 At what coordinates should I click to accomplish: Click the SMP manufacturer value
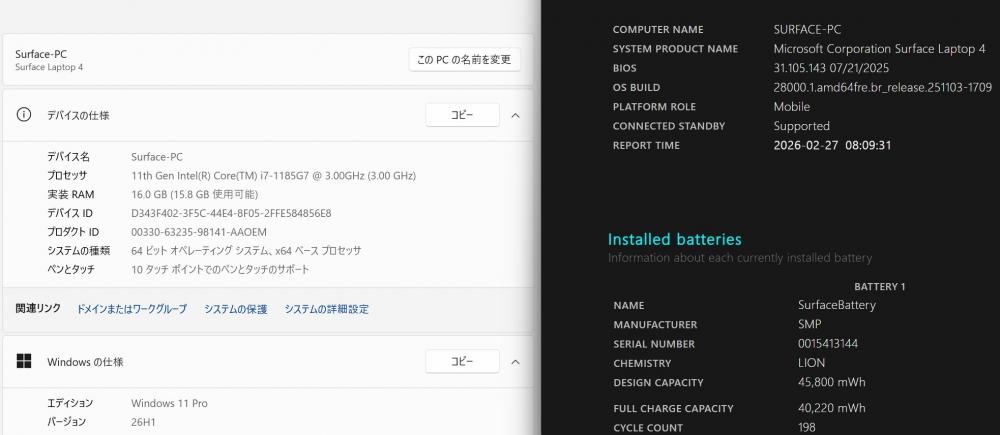809,324
